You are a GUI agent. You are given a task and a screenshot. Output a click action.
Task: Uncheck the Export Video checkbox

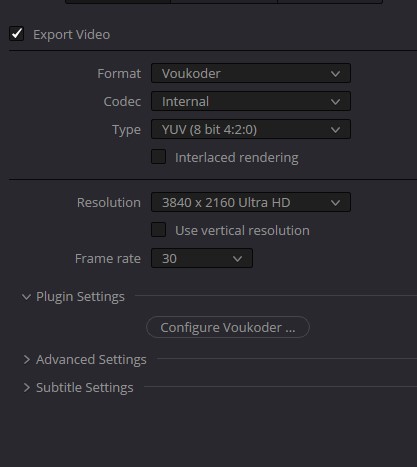coord(17,34)
